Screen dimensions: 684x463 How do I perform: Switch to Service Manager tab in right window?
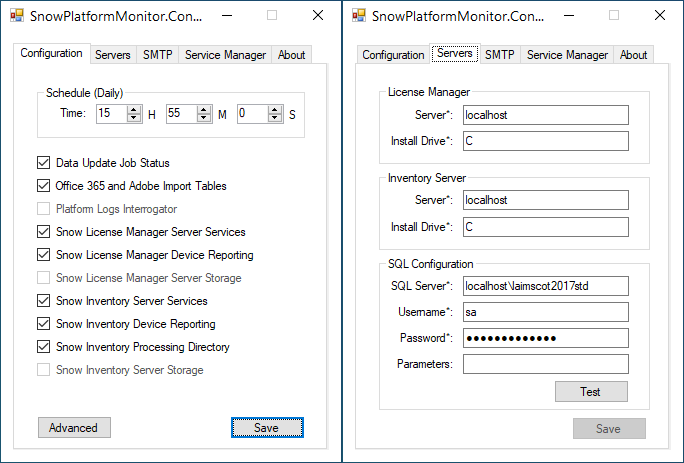coord(565,55)
